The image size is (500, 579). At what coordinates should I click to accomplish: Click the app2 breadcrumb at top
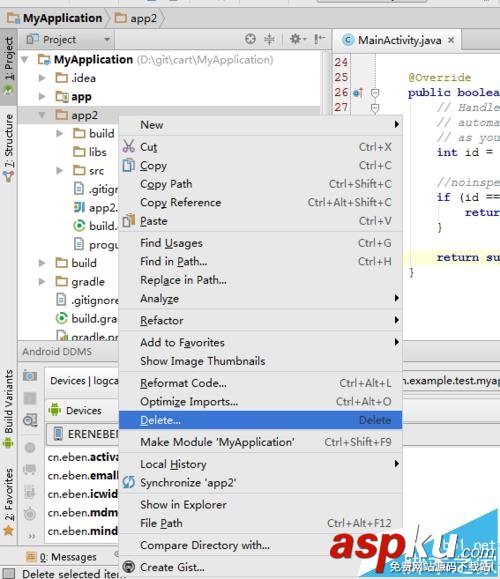click(x=136, y=18)
